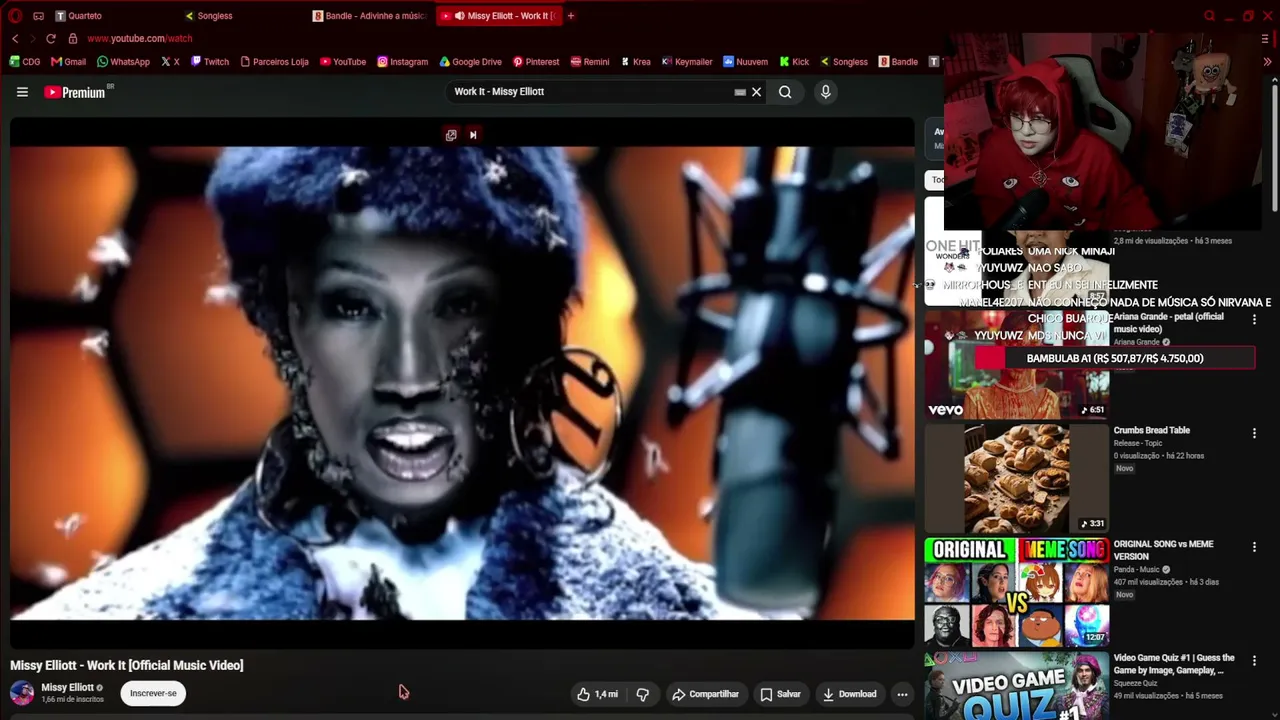This screenshot has height=720, width=1280.
Task: Reload the current YouTube page
Action: [x=51, y=38]
